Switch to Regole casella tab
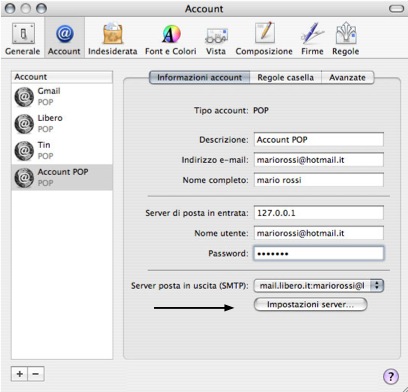The image size is (408, 392). [285, 77]
